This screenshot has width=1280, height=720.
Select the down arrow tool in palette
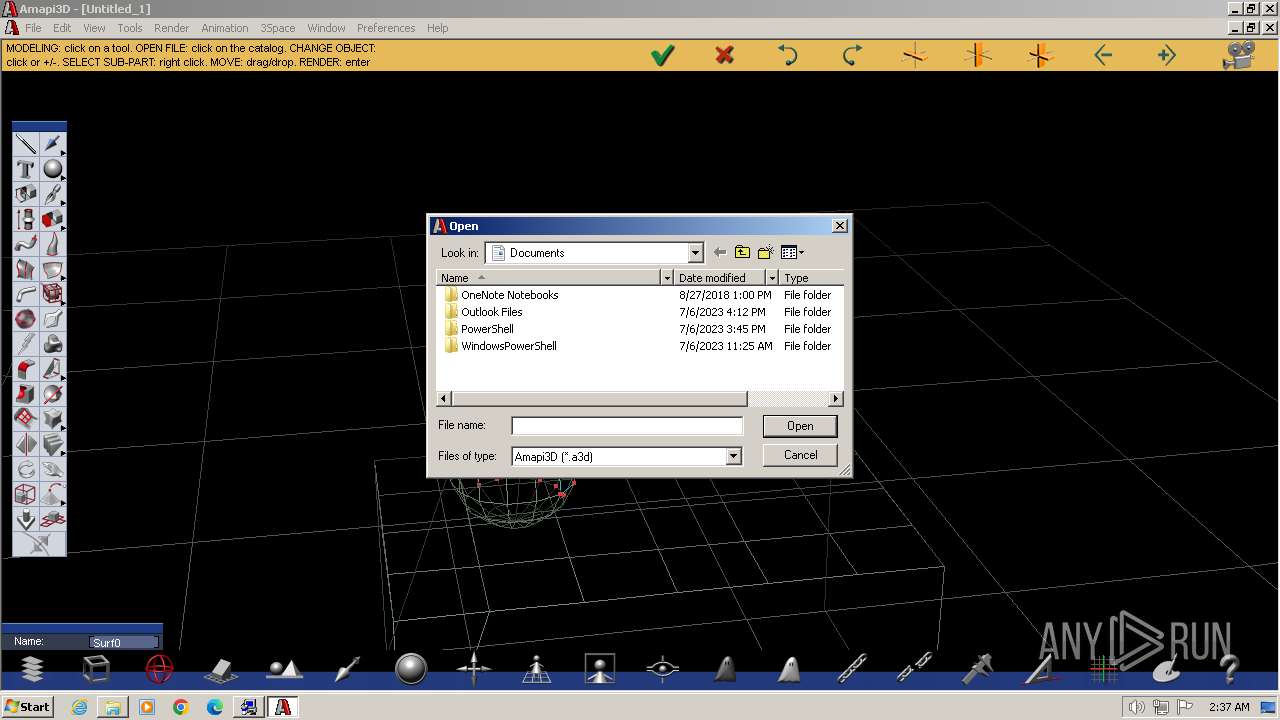click(x=26, y=519)
